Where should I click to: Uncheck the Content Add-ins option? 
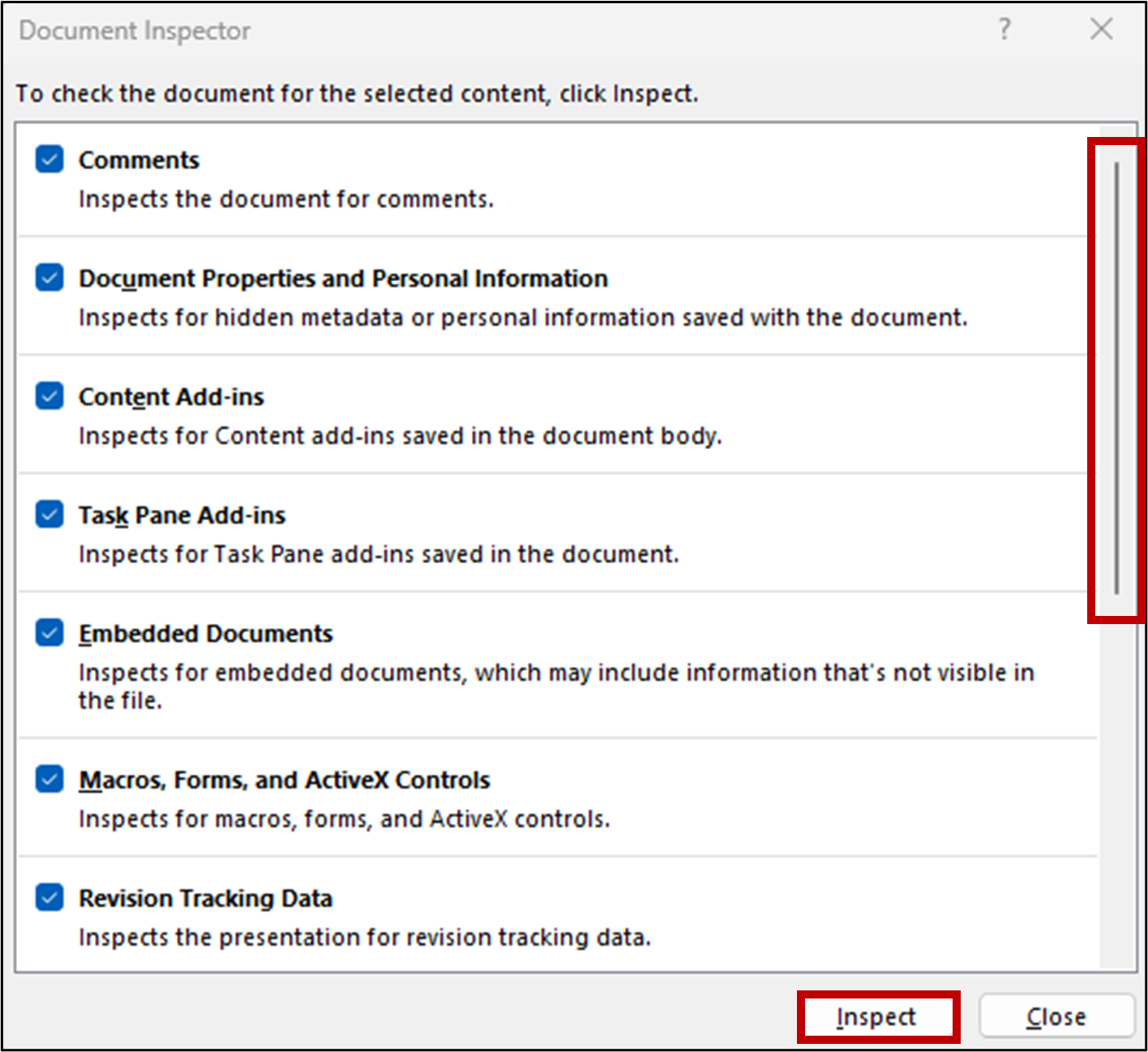(x=49, y=396)
